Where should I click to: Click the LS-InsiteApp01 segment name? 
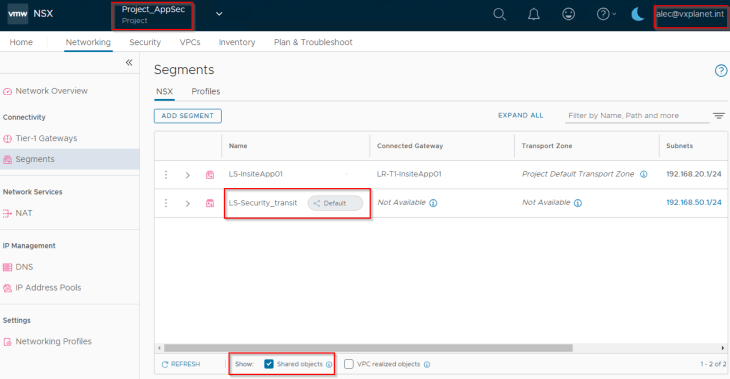click(x=256, y=174)
